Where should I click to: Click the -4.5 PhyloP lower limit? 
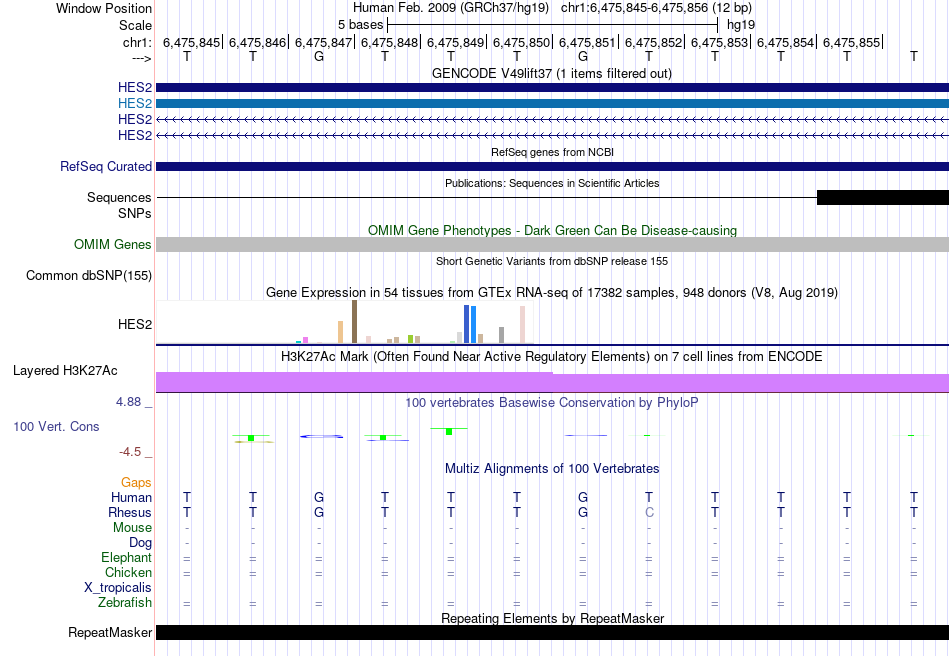(x=130, y=452)
